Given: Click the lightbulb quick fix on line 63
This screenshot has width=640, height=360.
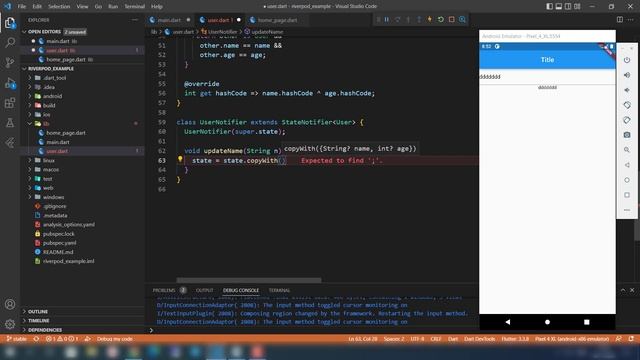Looking at the screenshot, I should (180, 159).
